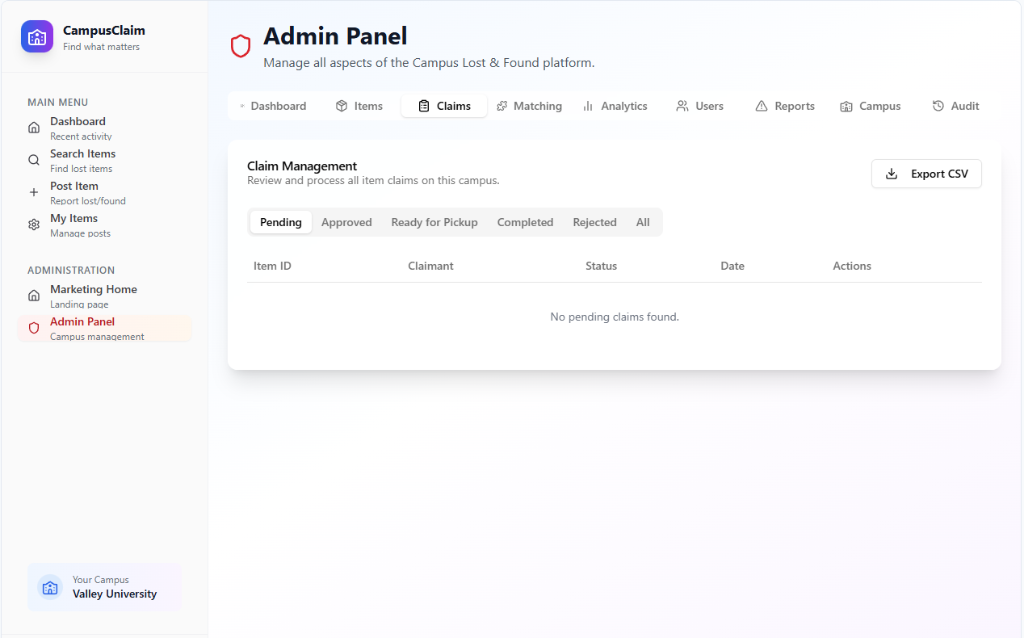Click the red shield icon beside Admin Panel heading
This screenshot has width=1024, height=638.
(x=240, y=46)
